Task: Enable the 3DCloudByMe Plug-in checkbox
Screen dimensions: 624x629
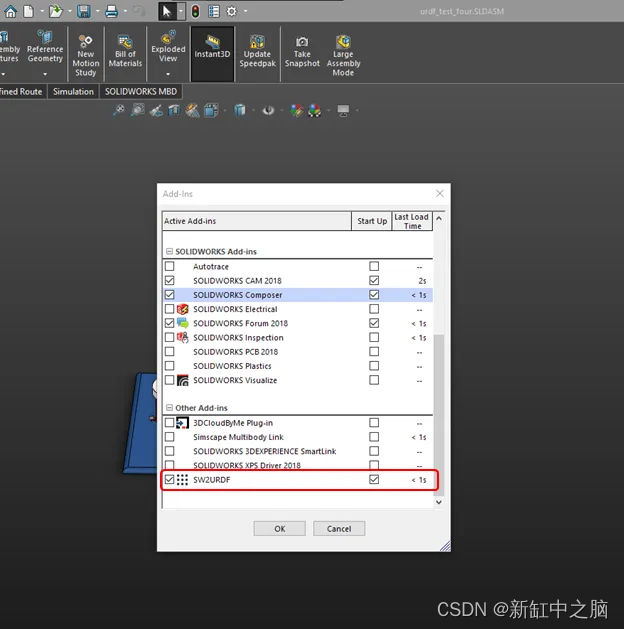Action: tap(170, 422)
